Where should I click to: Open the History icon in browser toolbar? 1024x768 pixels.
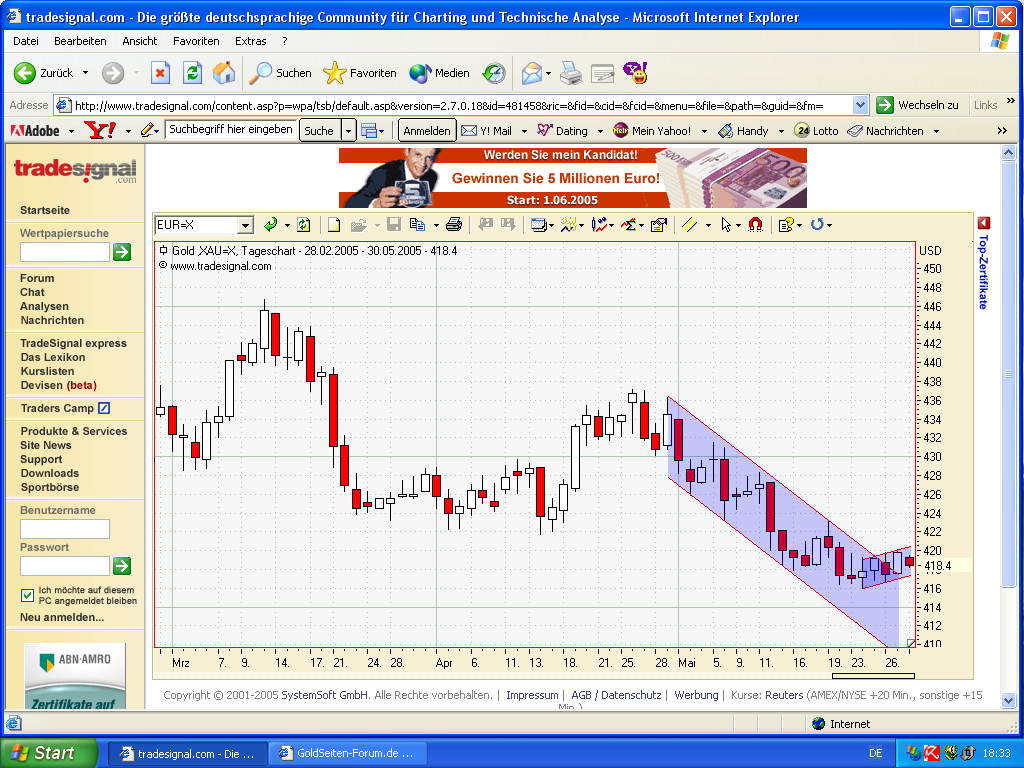pyautogui.click(x=495, y=73)
